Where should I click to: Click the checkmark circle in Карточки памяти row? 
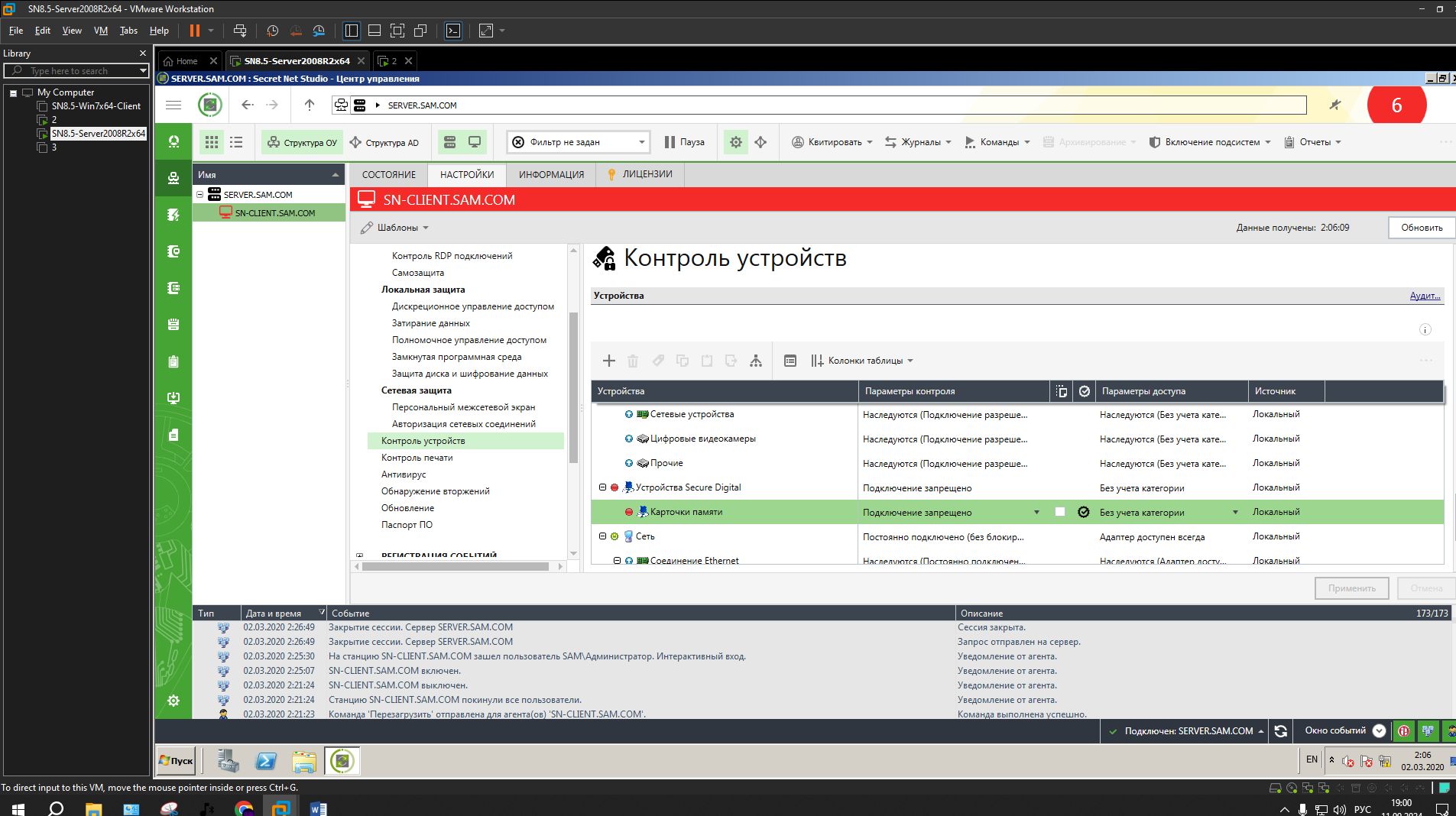1084,512
